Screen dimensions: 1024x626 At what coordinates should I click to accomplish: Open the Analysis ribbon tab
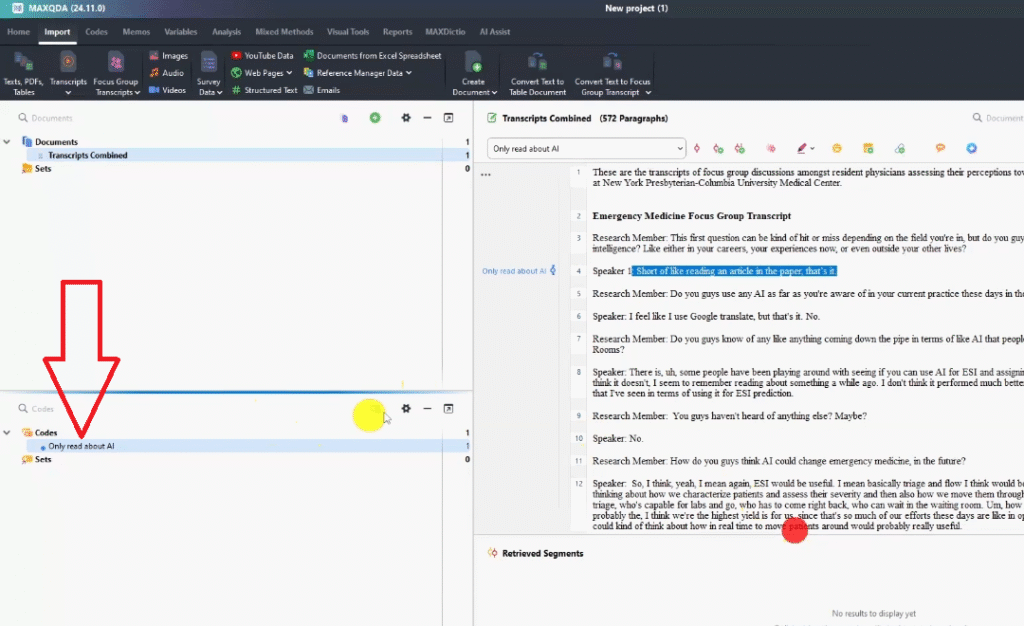pyautogui.click(x=226, y=32)
